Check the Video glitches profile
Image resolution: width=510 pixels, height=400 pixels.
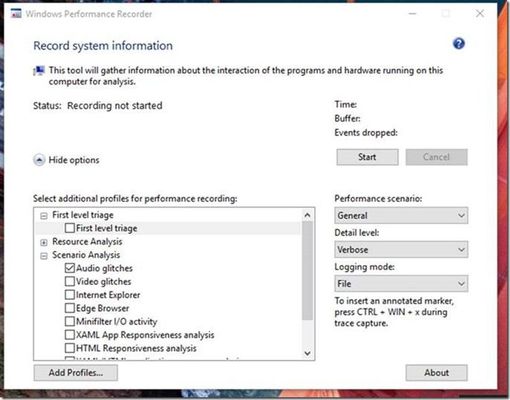coord(70,281)
